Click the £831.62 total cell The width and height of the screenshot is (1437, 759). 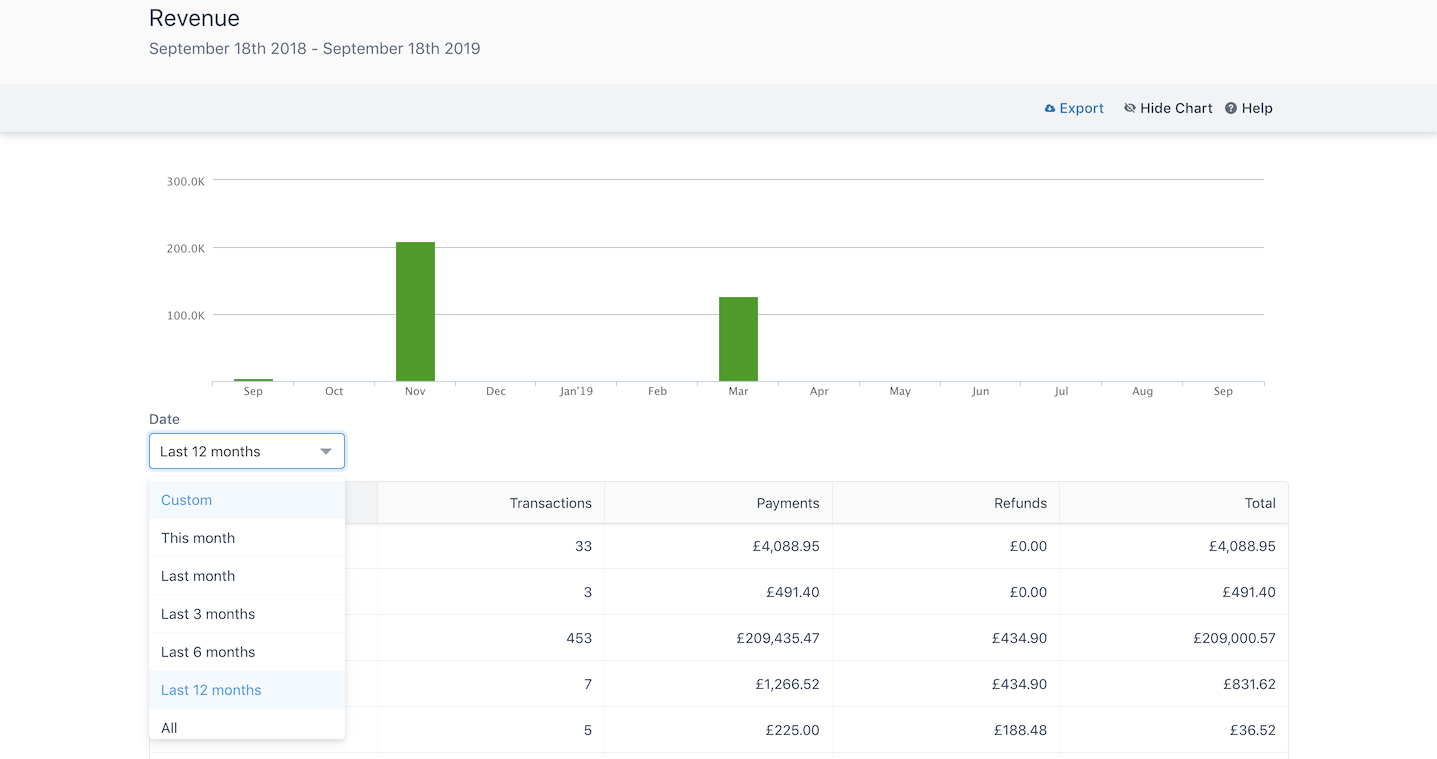[x=1174, y=684]
